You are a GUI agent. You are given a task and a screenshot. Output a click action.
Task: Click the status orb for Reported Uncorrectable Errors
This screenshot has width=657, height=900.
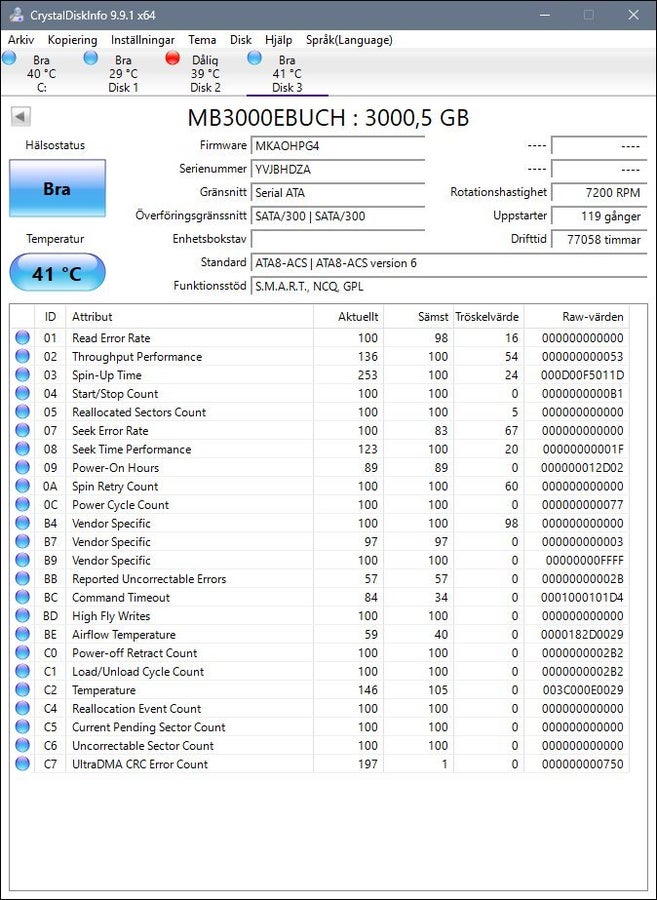tap(22, 579)
